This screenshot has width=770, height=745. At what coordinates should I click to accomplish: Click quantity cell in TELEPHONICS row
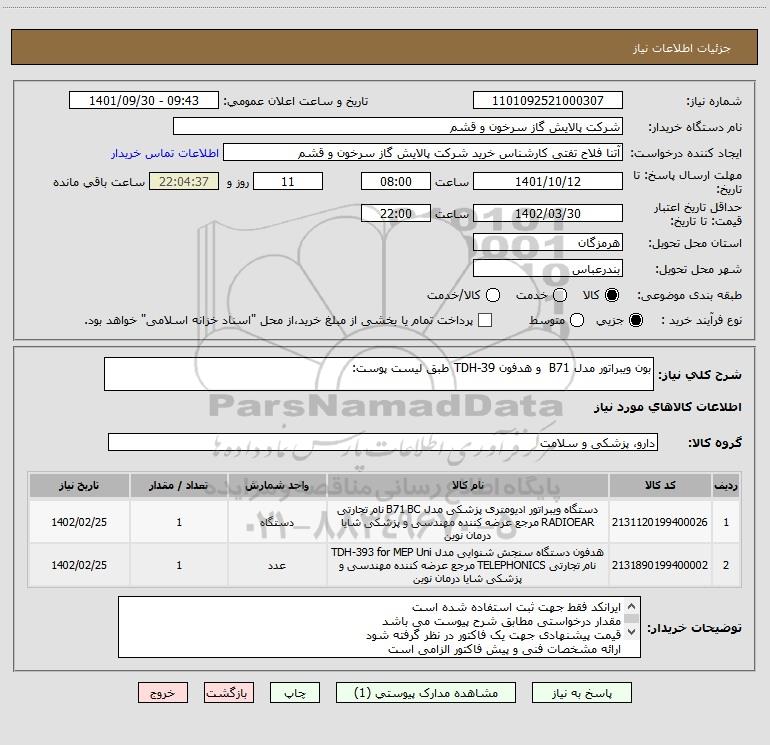point(179,565)
